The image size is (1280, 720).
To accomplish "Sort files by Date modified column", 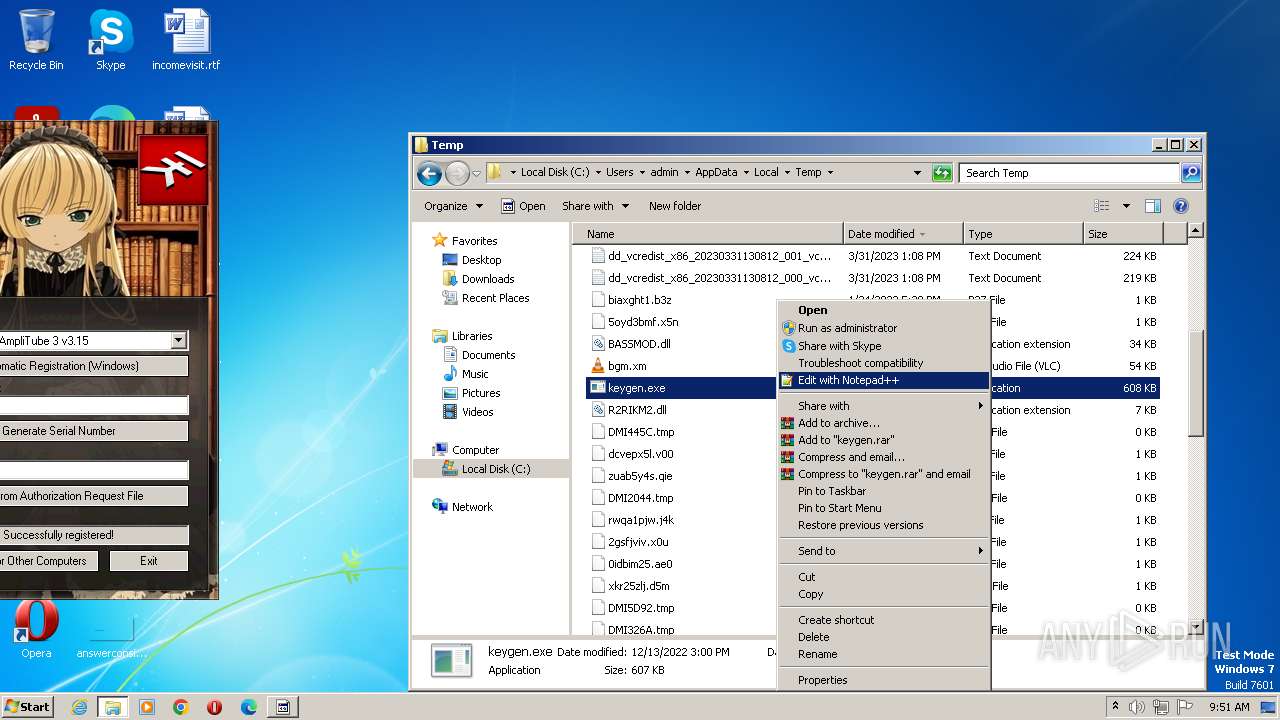I will [x=903, y=234].
